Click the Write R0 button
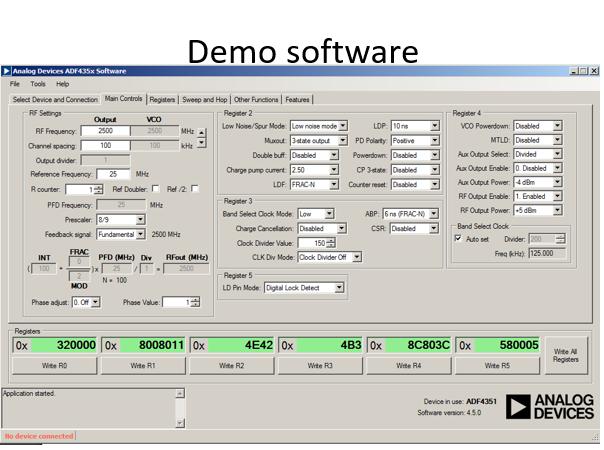 [54, 366]
